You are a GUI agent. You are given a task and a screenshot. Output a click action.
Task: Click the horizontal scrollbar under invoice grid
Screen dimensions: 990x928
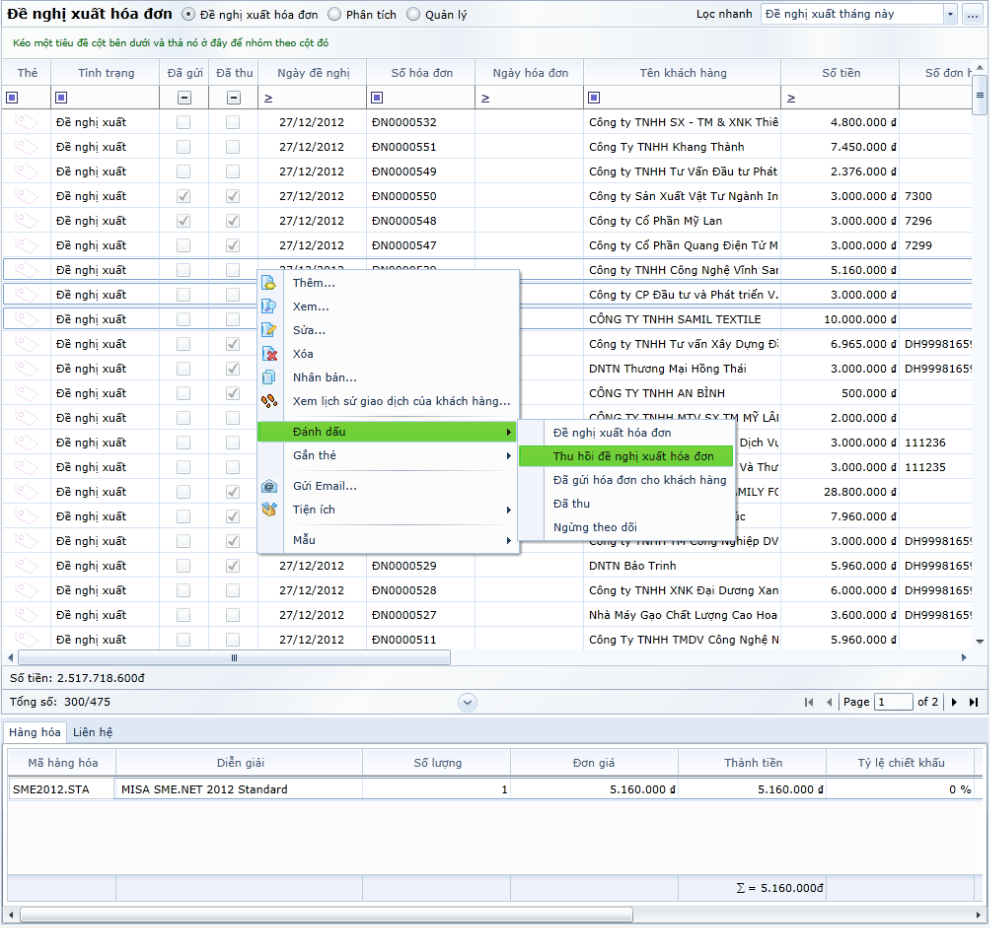click(x=234, y=658)
